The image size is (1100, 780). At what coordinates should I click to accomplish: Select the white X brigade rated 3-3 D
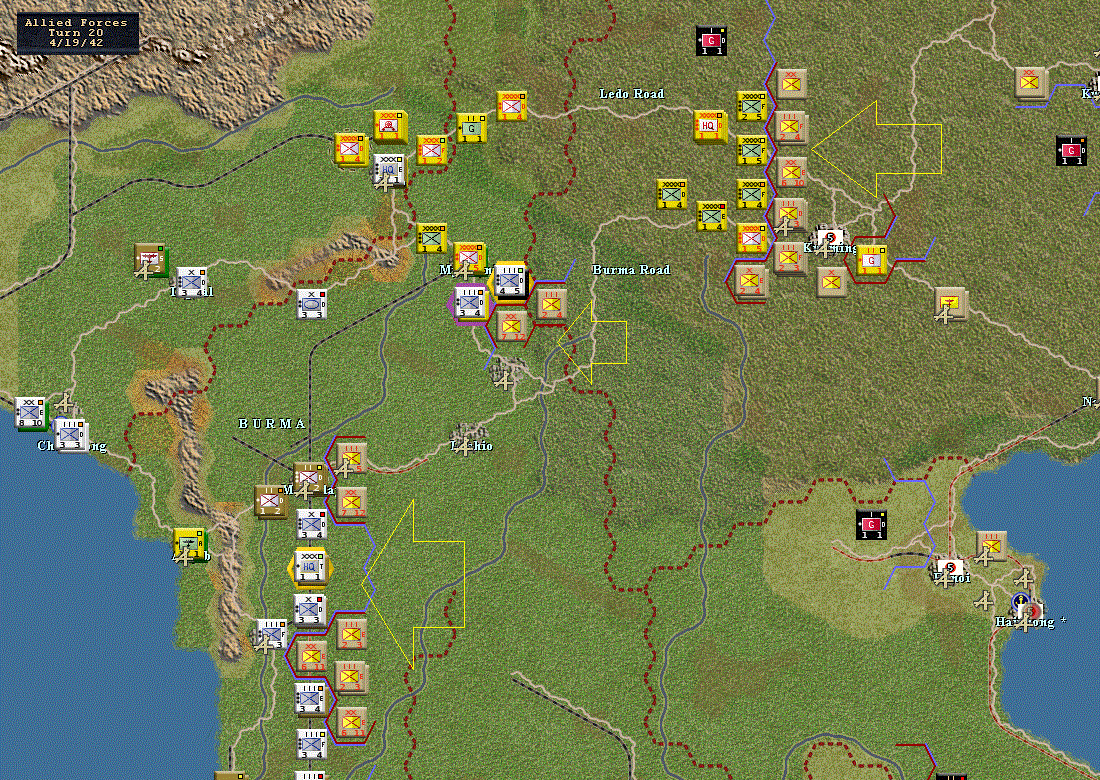tap(309, 610)
